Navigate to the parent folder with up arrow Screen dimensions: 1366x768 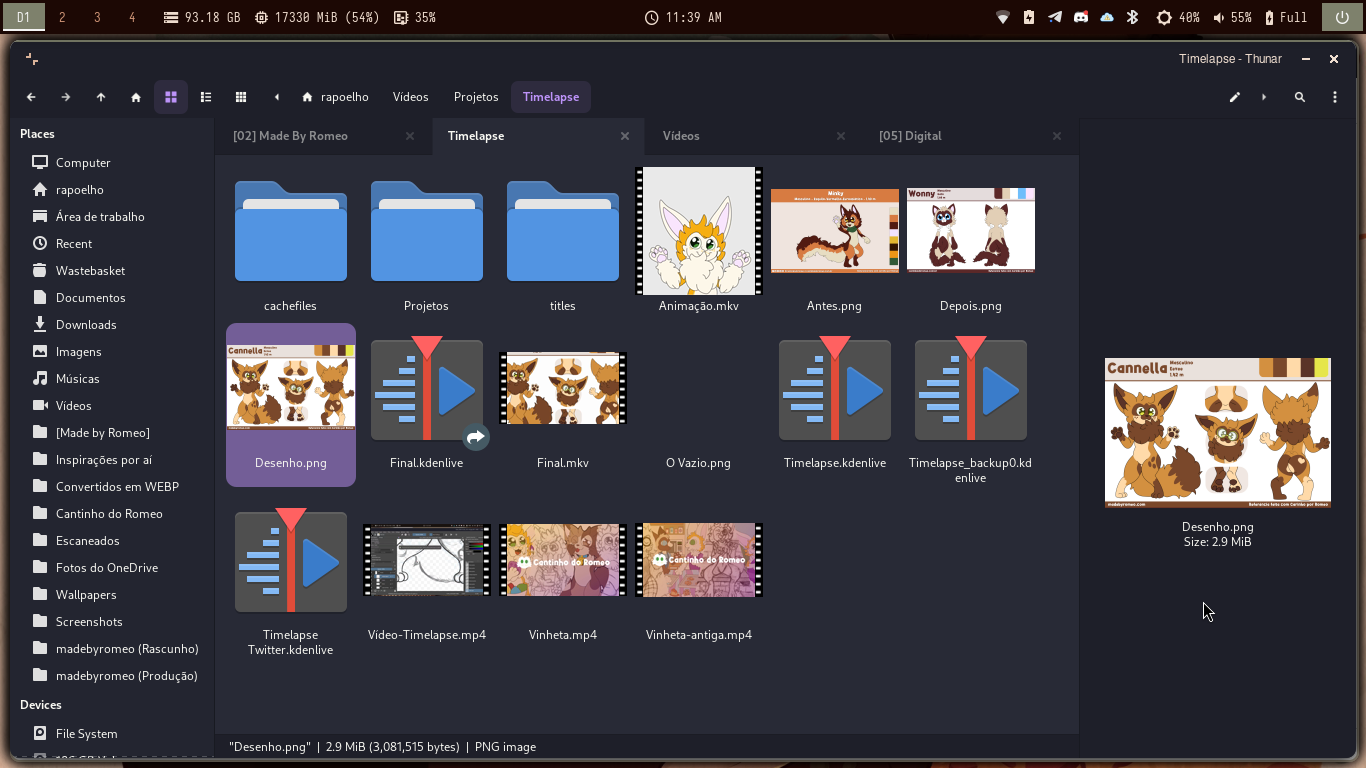coord(101,97)
